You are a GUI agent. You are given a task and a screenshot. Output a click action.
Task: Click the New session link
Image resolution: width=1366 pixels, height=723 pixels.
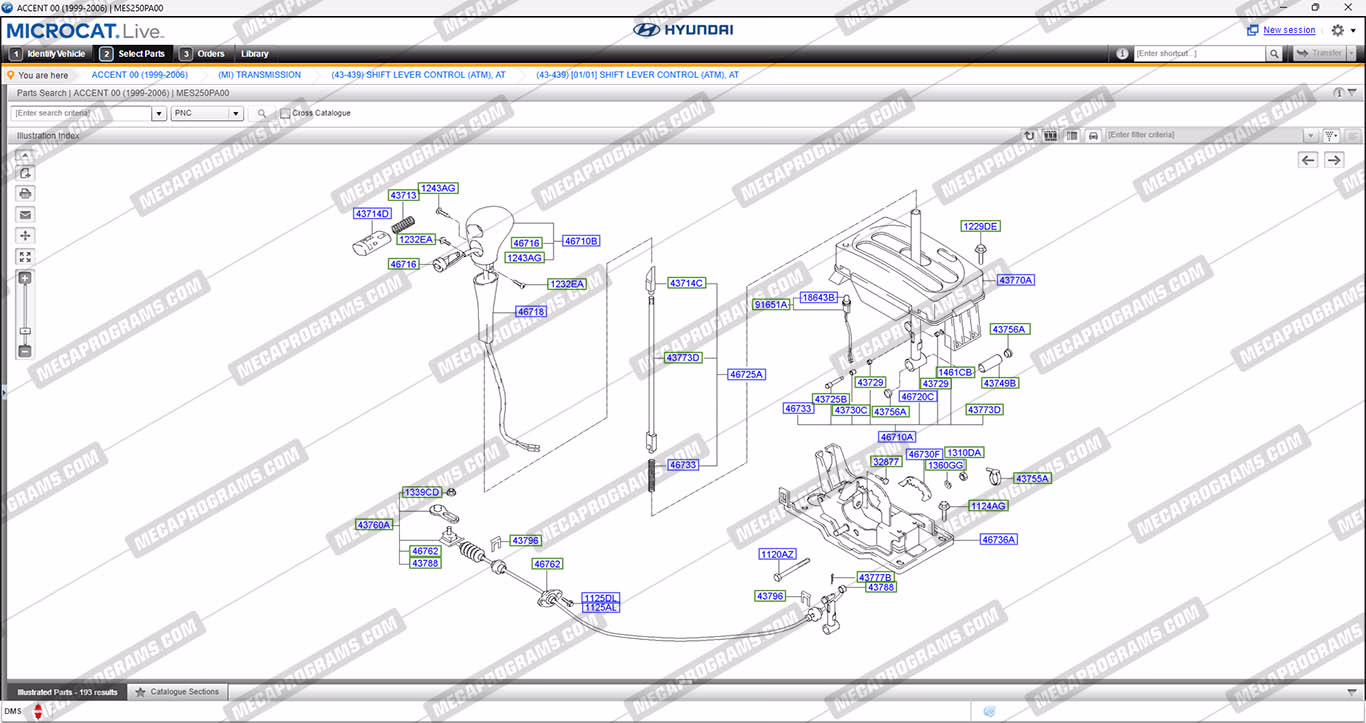[x=1289, y=30]
